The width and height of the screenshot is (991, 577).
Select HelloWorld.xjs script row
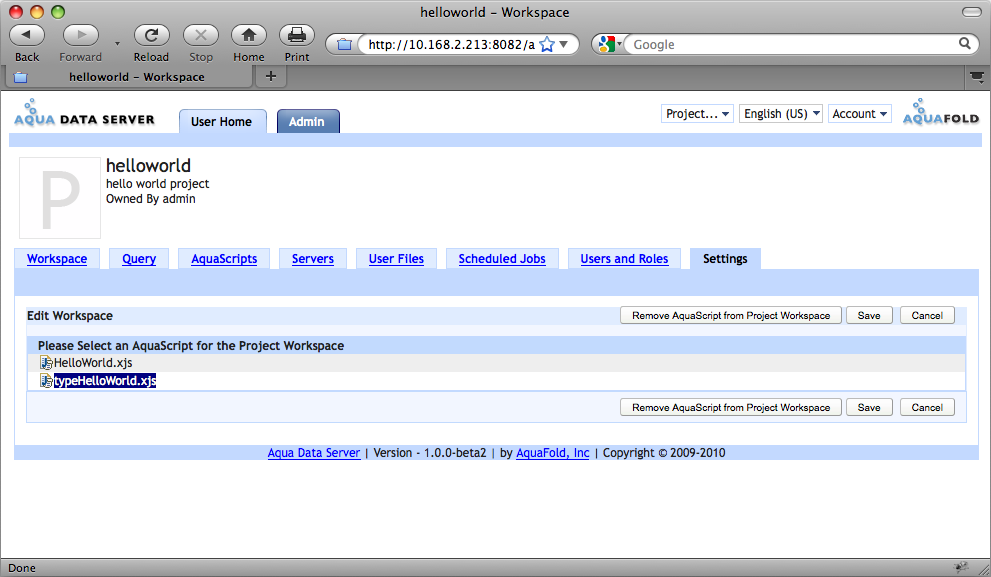496,363
